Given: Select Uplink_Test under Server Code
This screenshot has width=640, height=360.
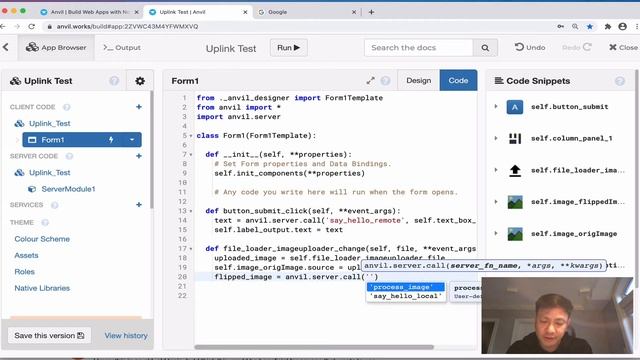Looking at the screenshot, I should 49,173.
